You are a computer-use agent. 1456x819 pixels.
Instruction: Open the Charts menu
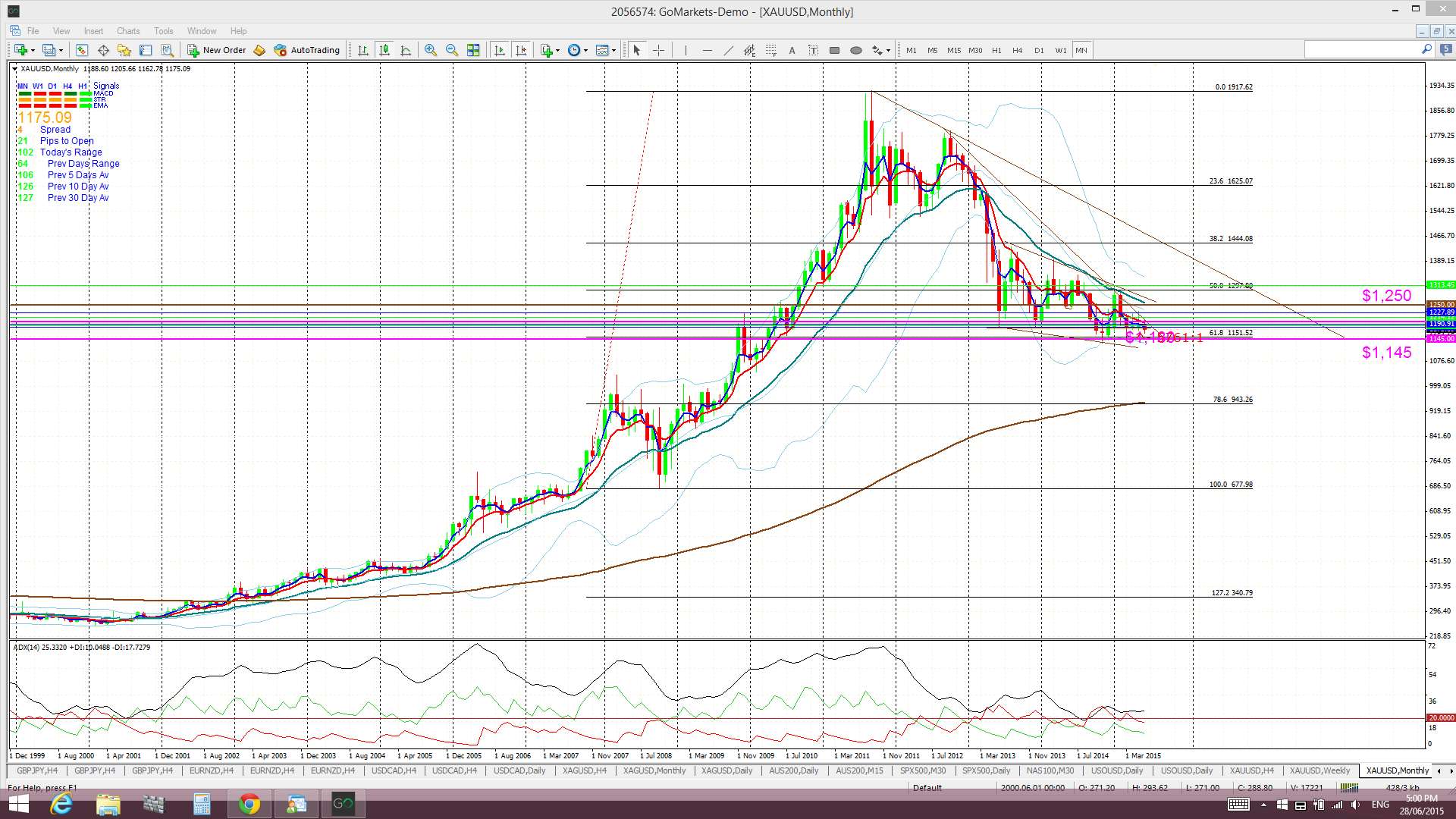[128, 31]
